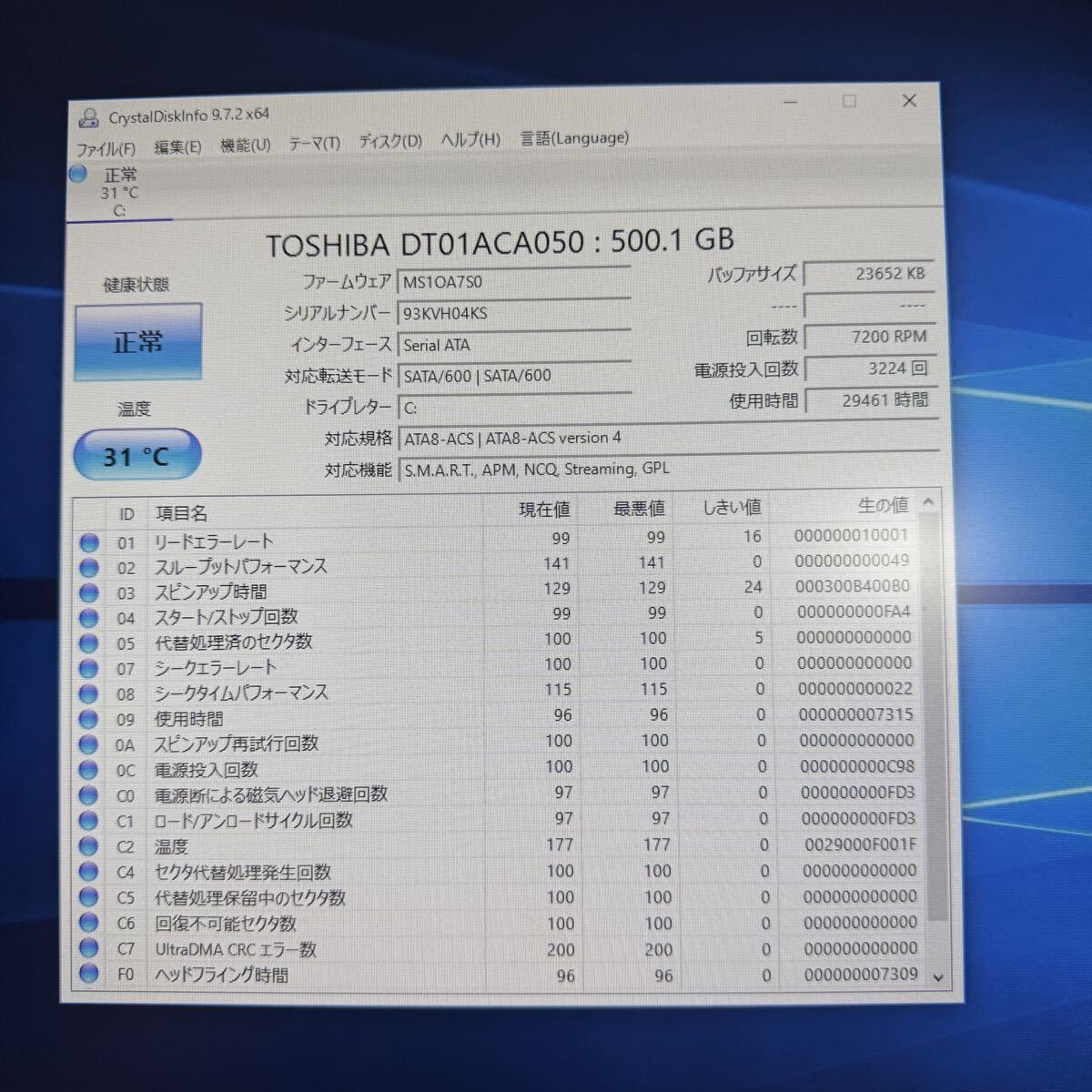Click the status dot for ID 08

[x=89, y=694]
